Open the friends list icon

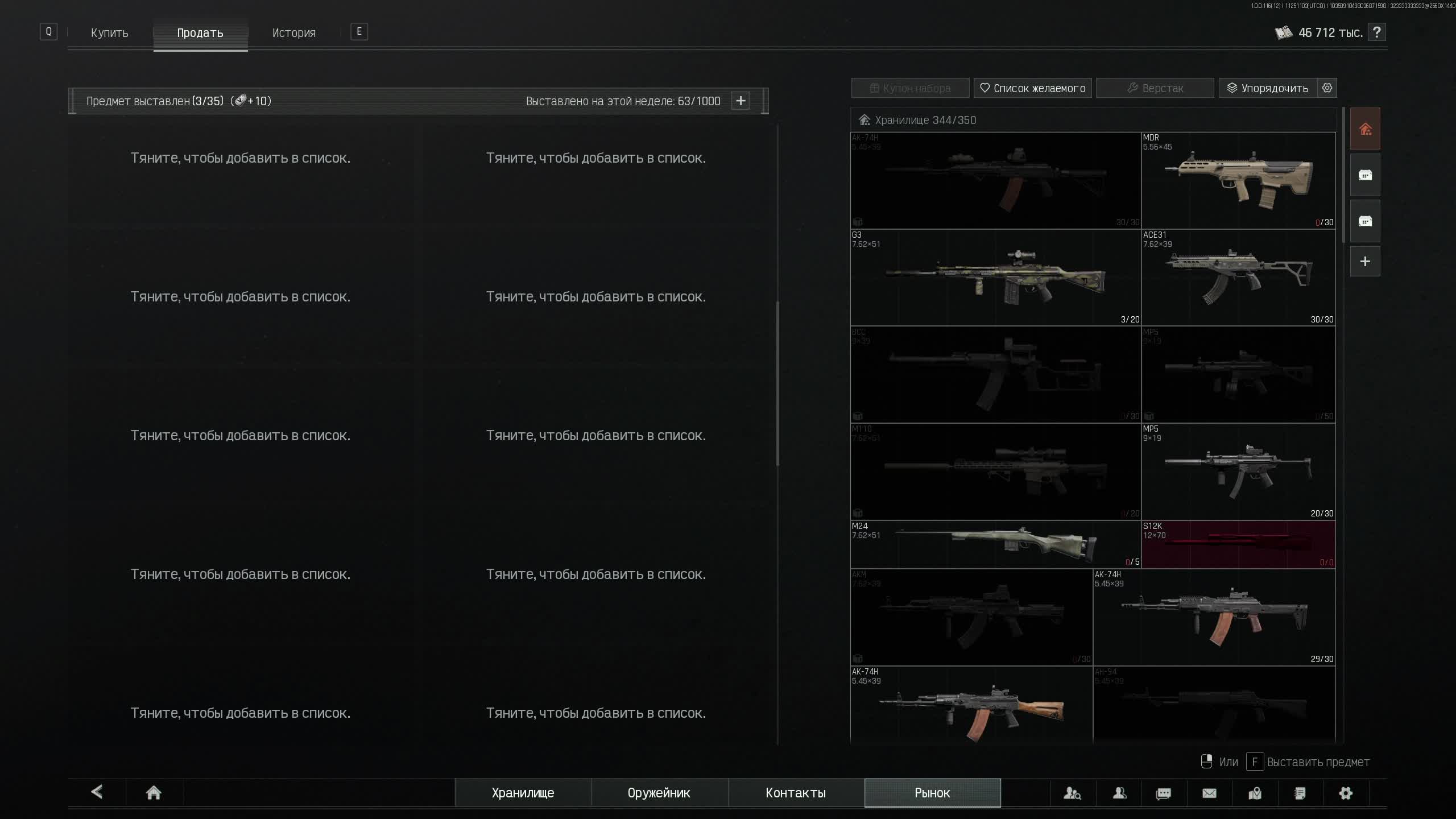click(x=1119, y=793)
